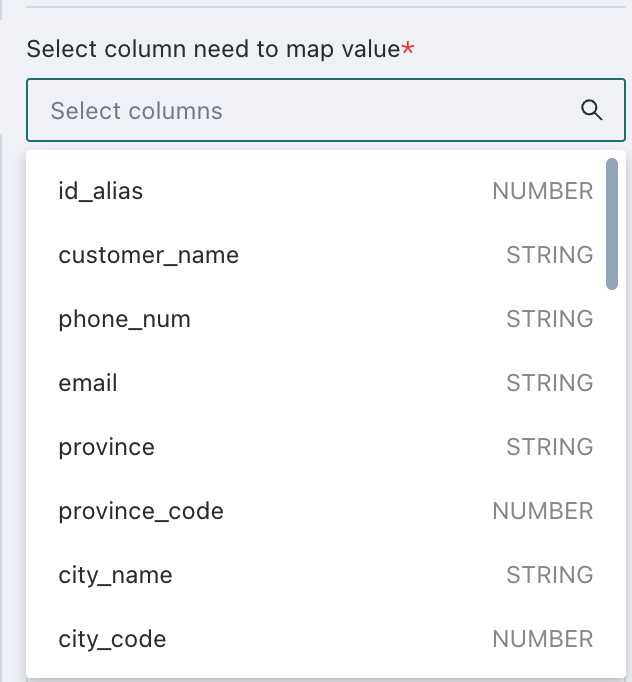Click the scrollbar track below the thumb
The height and width of the screenshot is (682, 632).
pos(612,478)
